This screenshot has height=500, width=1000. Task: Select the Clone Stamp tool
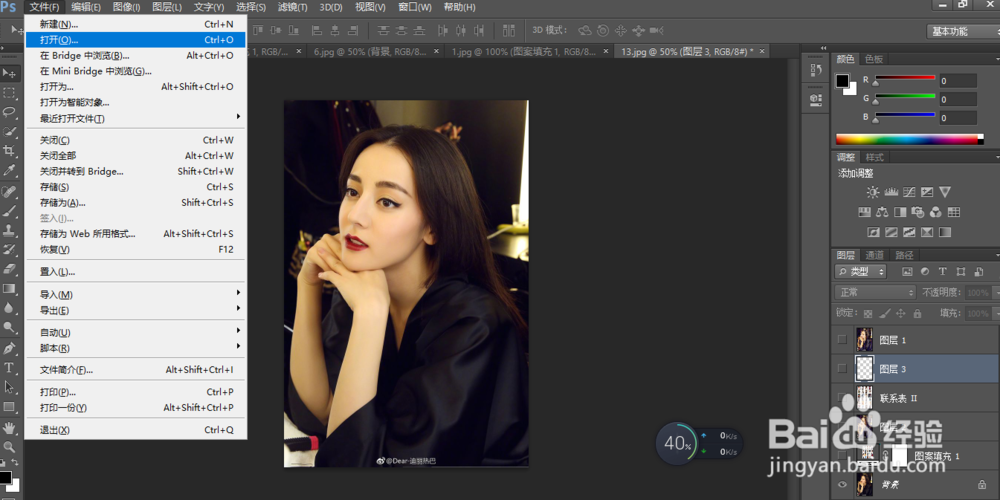point(10,230)
